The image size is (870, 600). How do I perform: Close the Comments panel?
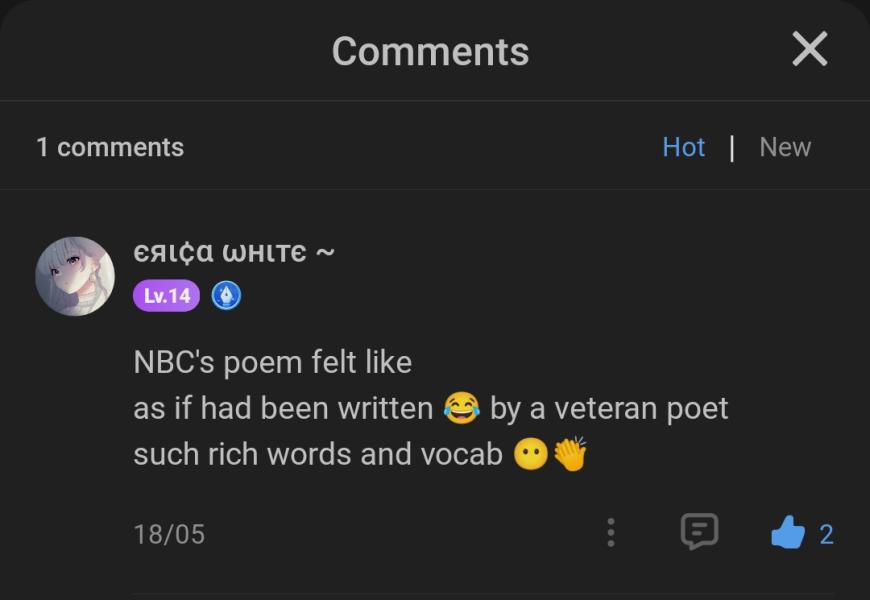tap(809, 49)
